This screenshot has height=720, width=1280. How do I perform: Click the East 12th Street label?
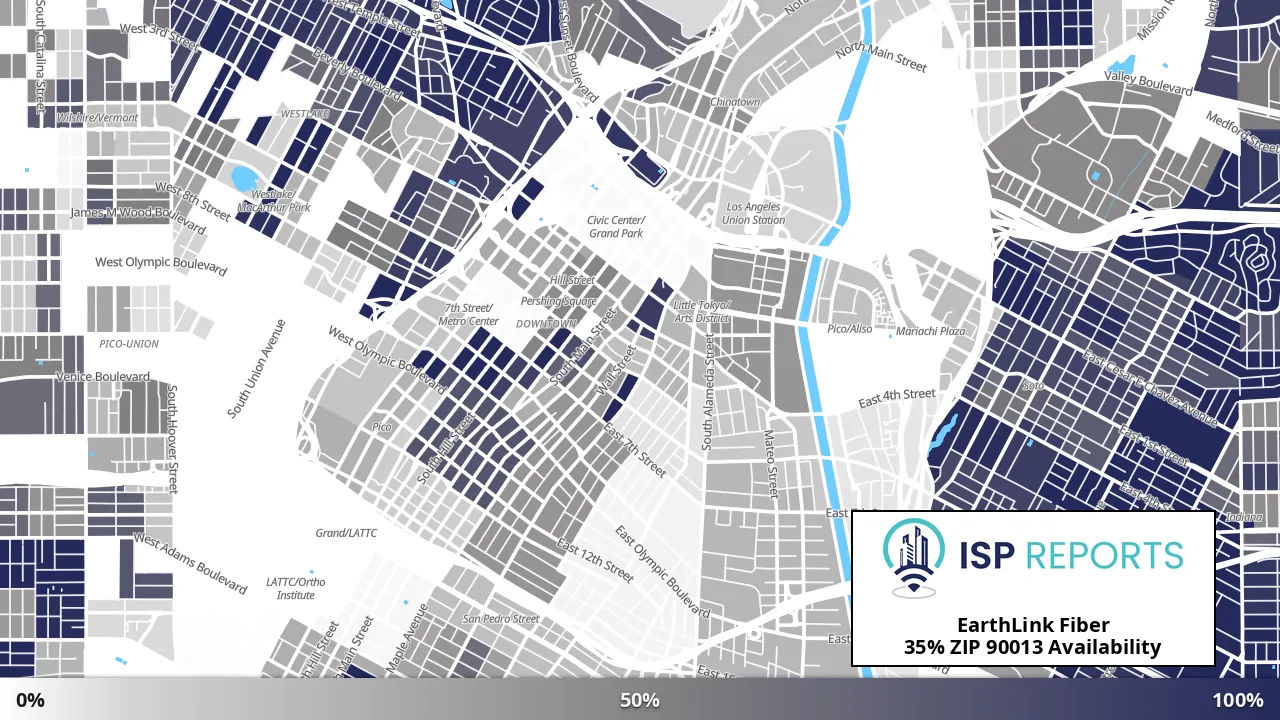(x=595, y=560)
